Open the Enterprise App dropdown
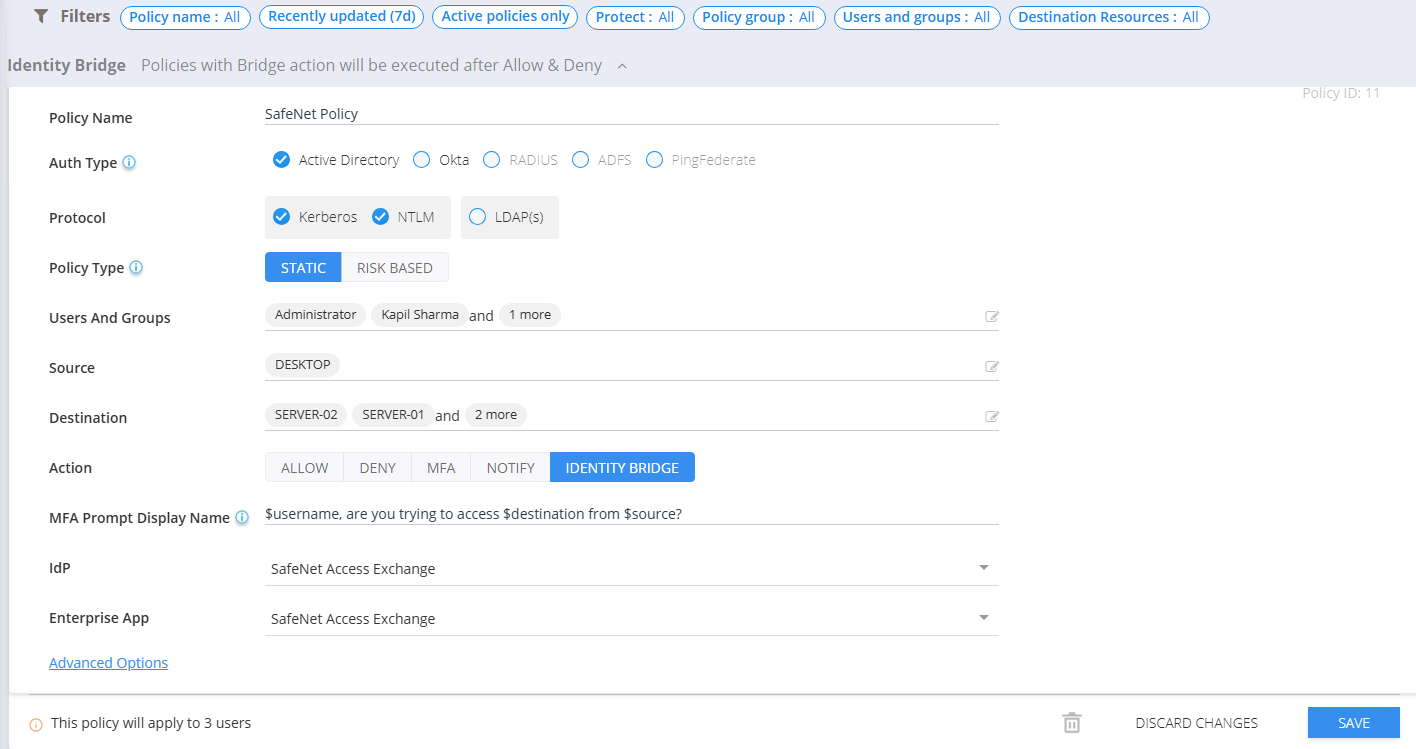The width and height of the screenshot is (1416, 749). (x=983, y=618)
